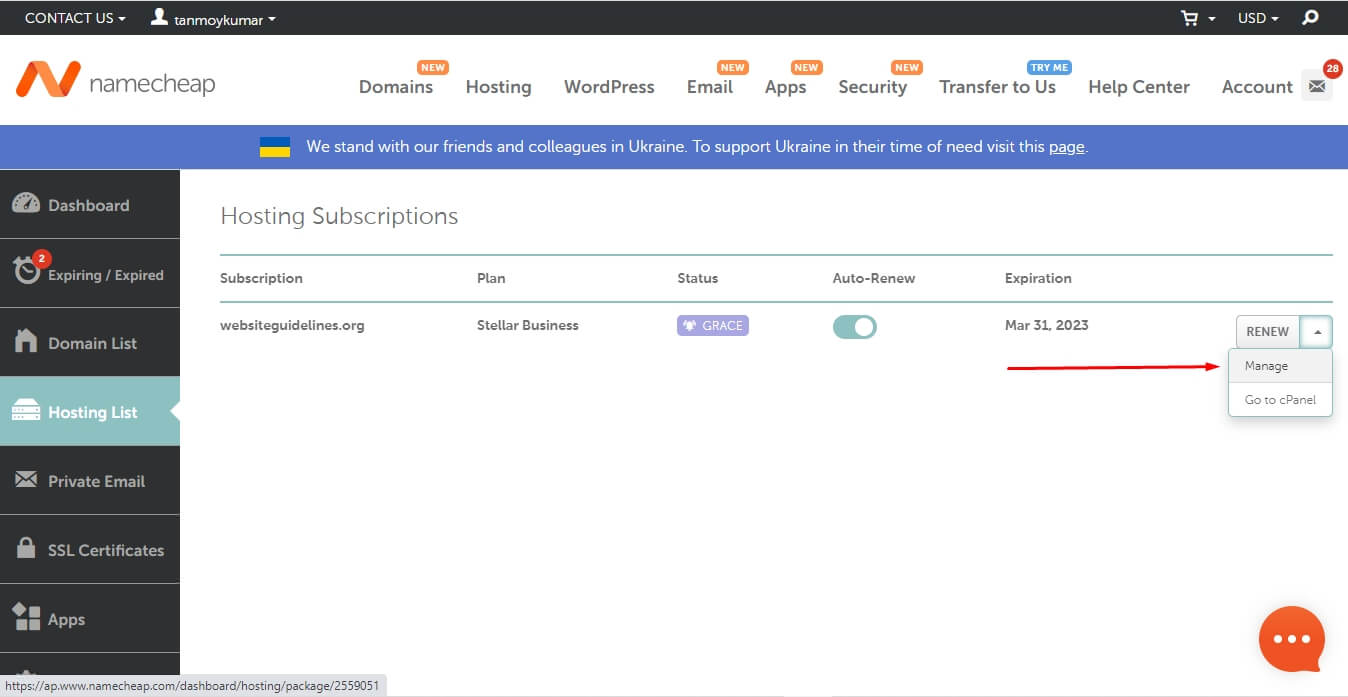
Task: Collapse the dropdown arrow beside RENEW
Action: [x=1317, y=332]
